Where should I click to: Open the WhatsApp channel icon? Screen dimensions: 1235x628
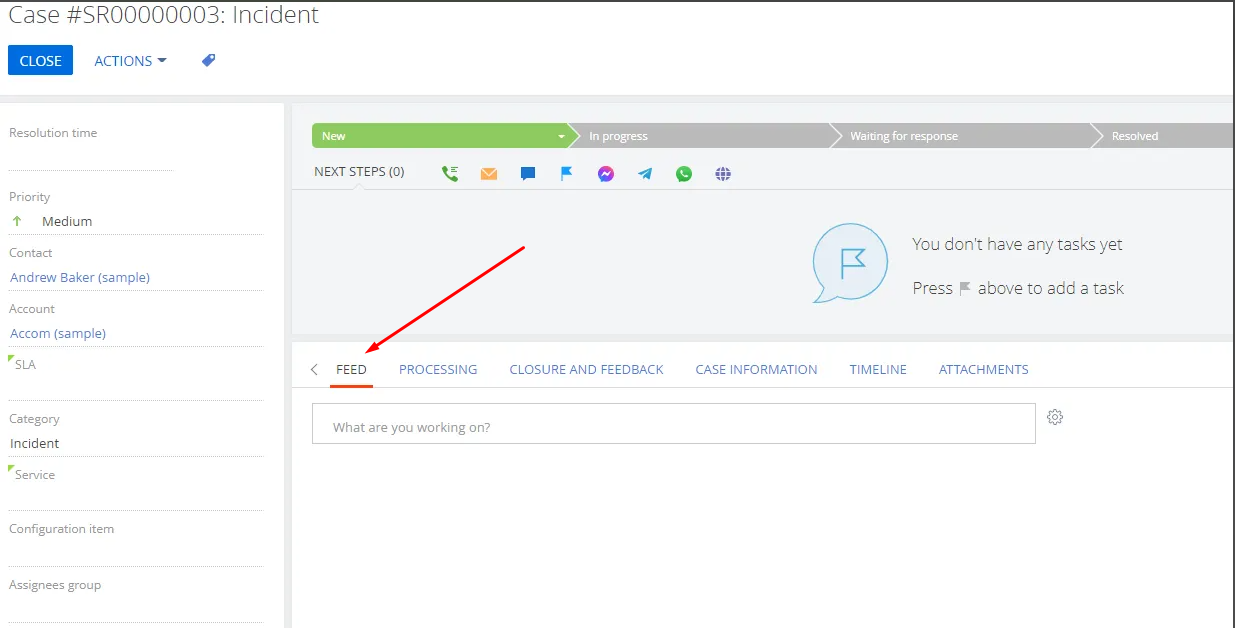point(684,173)
